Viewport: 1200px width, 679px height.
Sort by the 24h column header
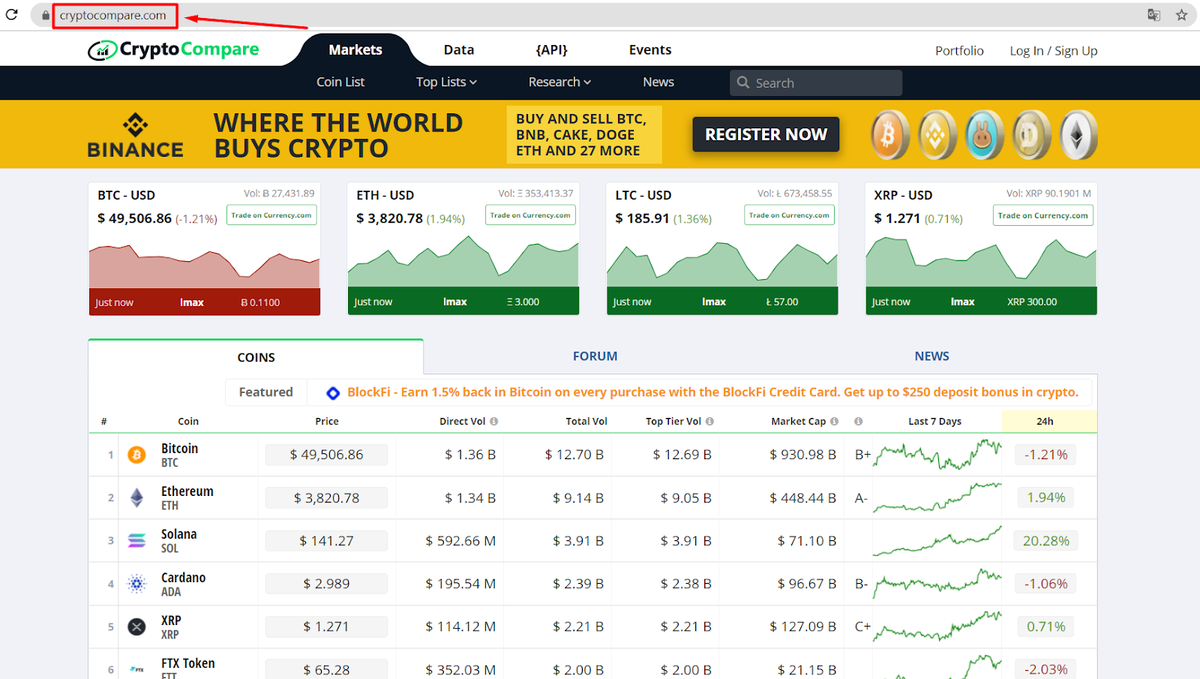(x=1045, y=421)
